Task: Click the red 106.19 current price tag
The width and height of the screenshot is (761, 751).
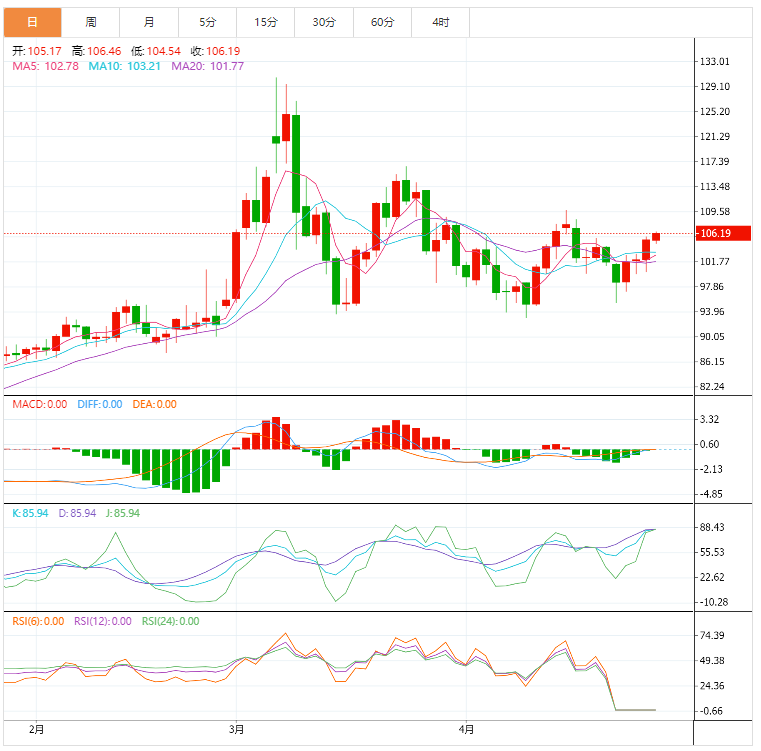Action: click(x=716, y=233)
